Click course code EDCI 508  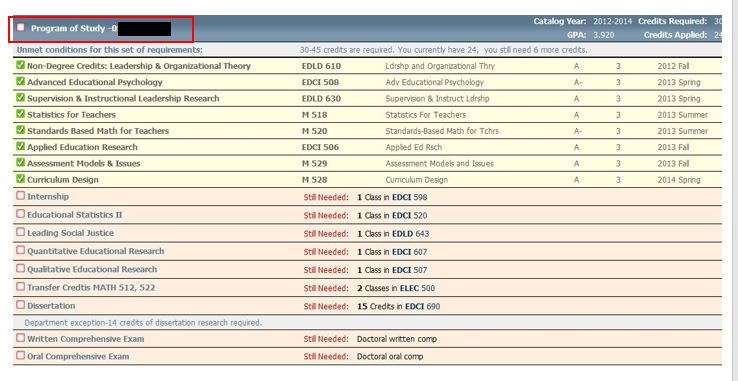pos(320,82)
